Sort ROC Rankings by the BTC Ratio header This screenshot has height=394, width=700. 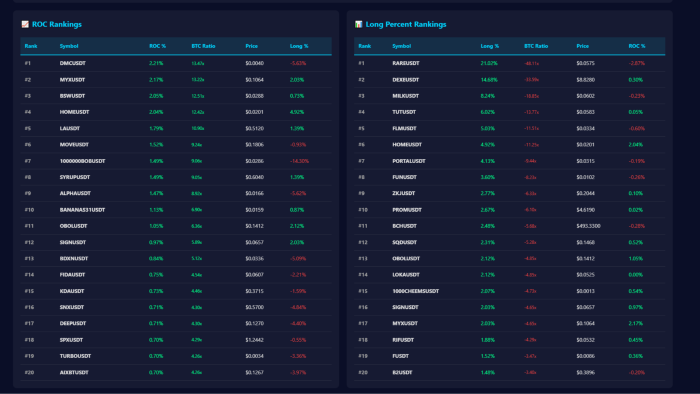(x=203, y=46)
